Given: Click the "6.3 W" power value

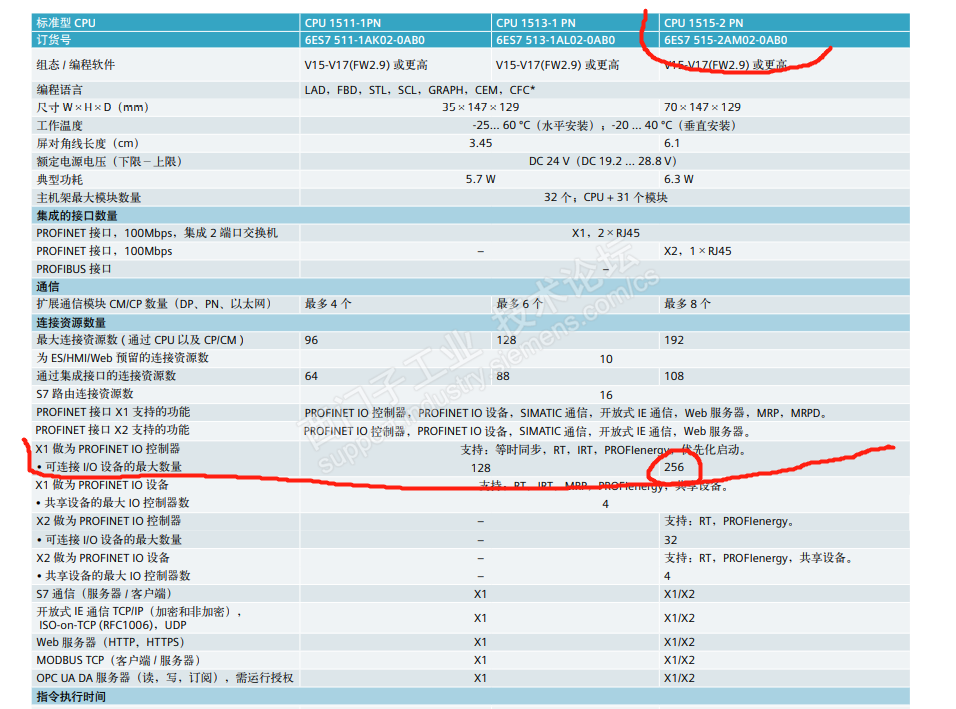Looking at the screenshot, I should tap(679, 180).
